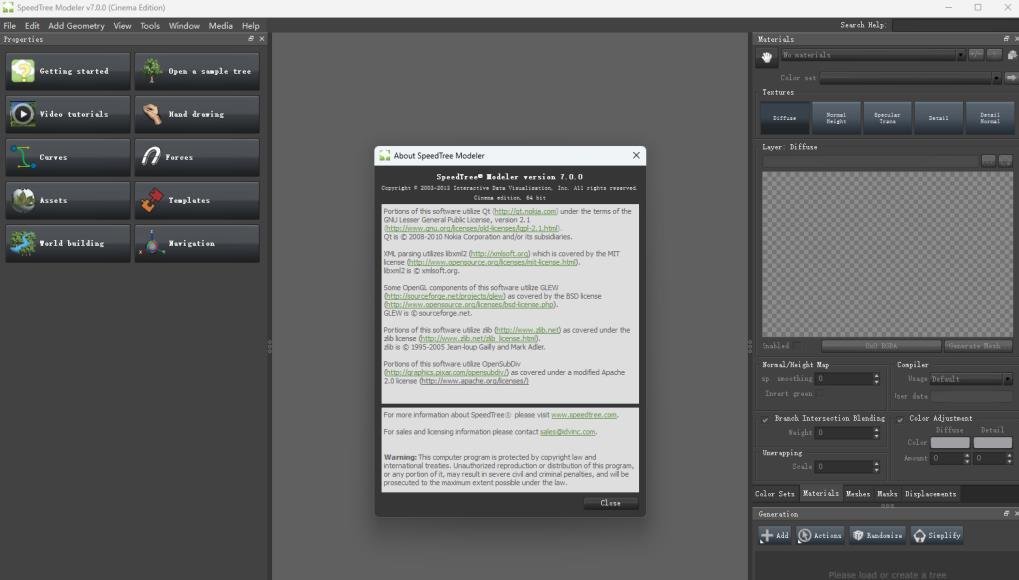Viewport: 1019px width, 580px height.
Task: Open the Add Geometry menu
Action: [76, 26]
